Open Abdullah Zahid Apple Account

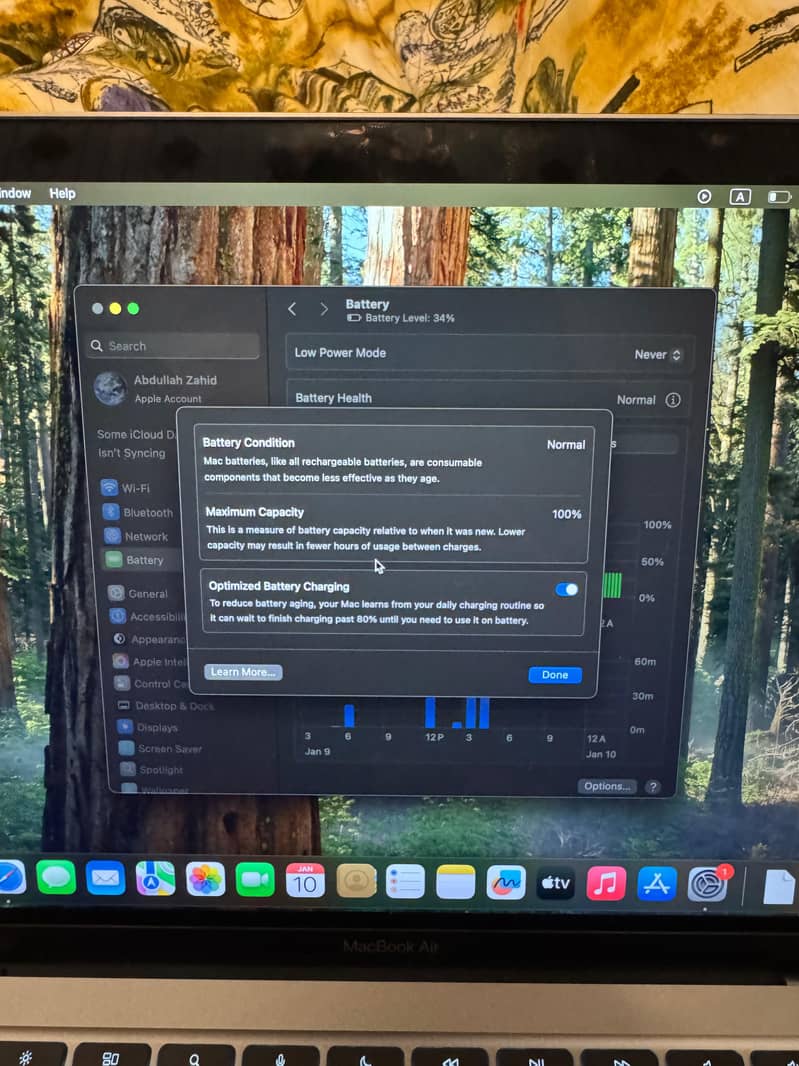click(156, 388)
